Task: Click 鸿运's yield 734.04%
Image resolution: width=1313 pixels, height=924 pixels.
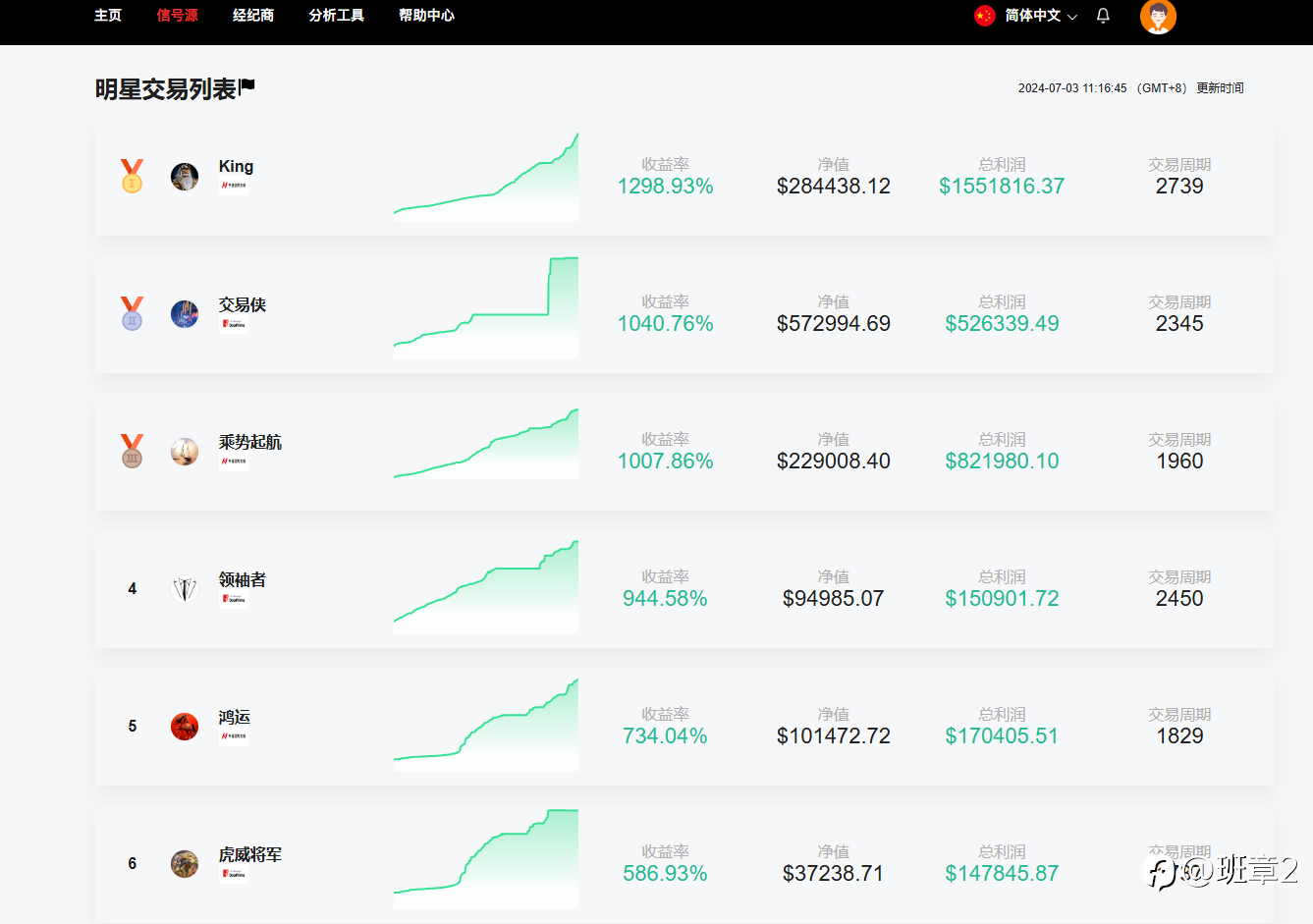Action: (x=665, y=736)
